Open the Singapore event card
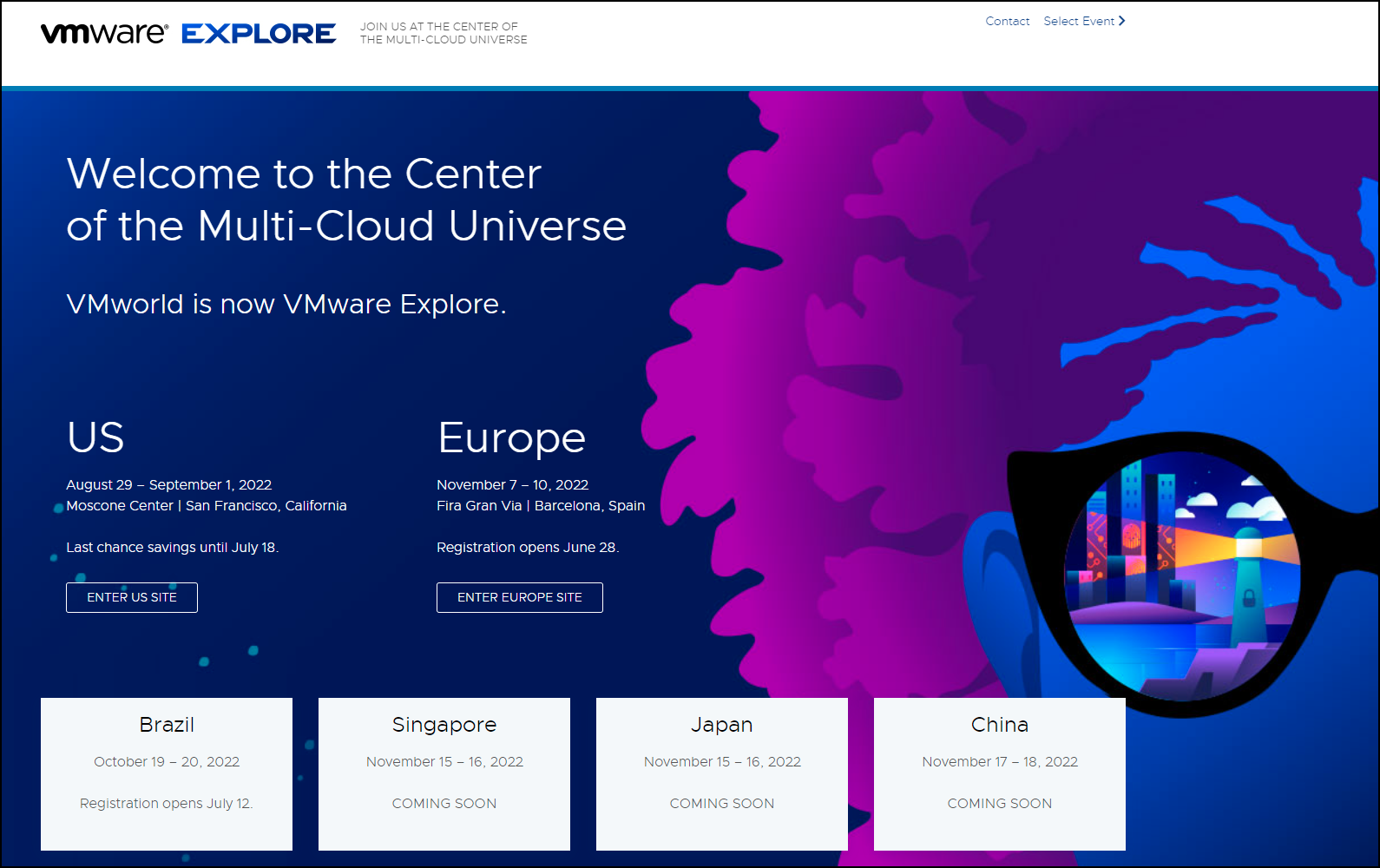1380x868 pixels. click(444, 774)
